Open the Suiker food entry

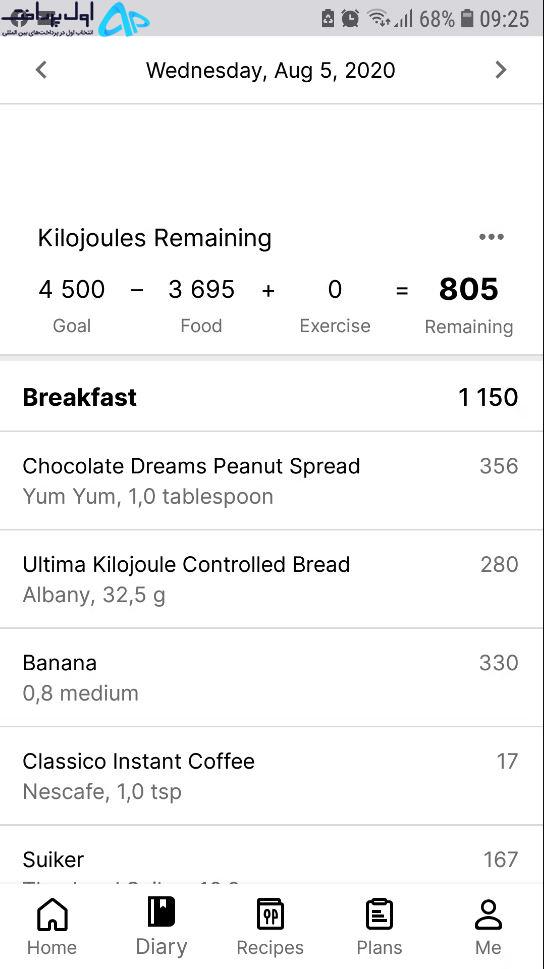(272, 854)
